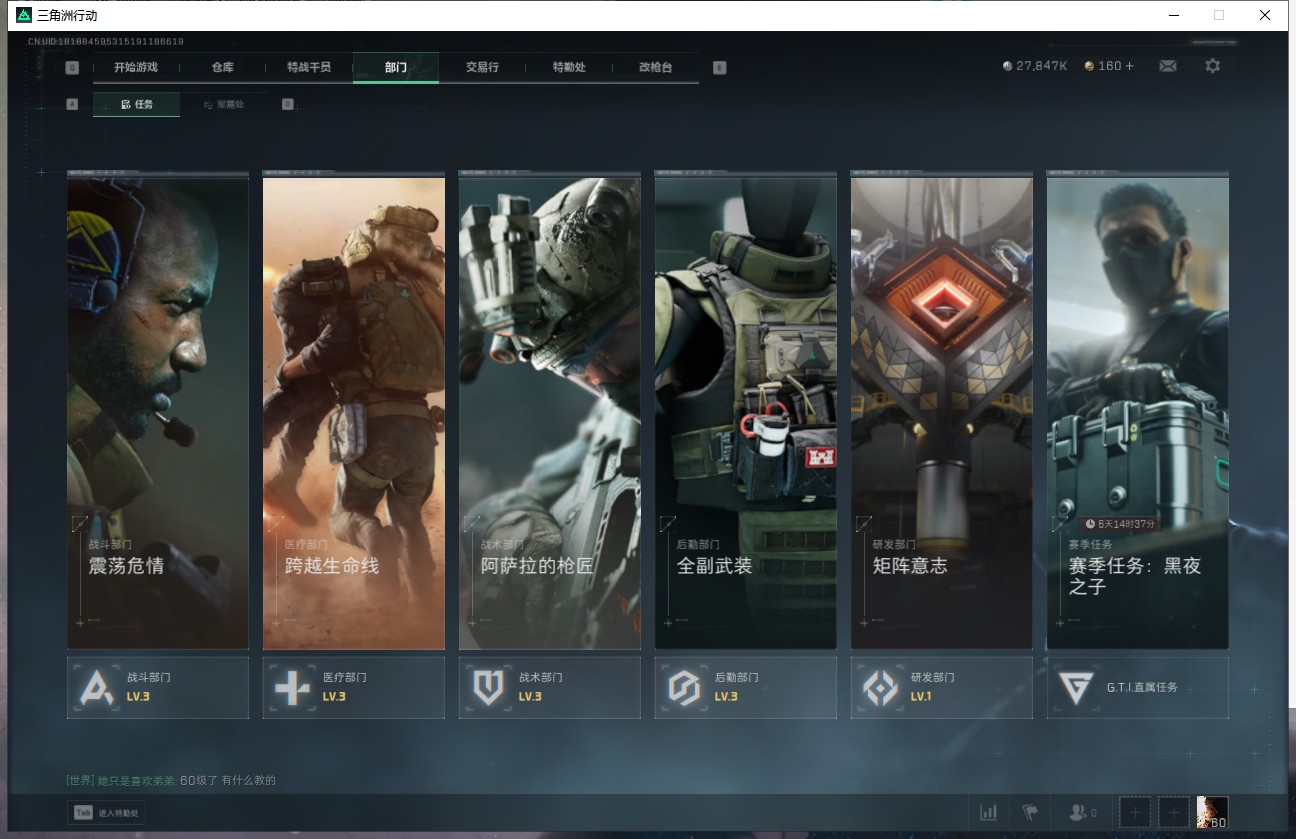Viewport: 1296px width, 839px height.
Task: Switch to the 特战干员 tab
Action: tap(308, 67)
